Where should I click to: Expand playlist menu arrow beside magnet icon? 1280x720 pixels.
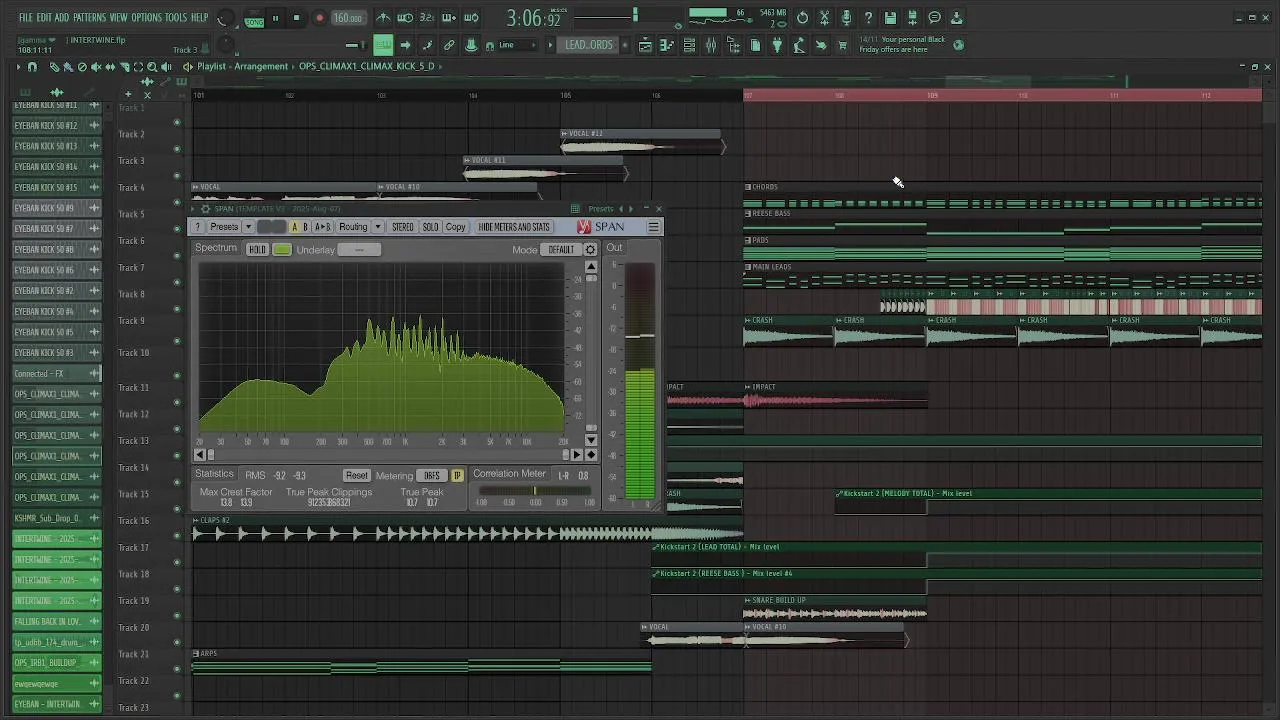click(18, 67)
